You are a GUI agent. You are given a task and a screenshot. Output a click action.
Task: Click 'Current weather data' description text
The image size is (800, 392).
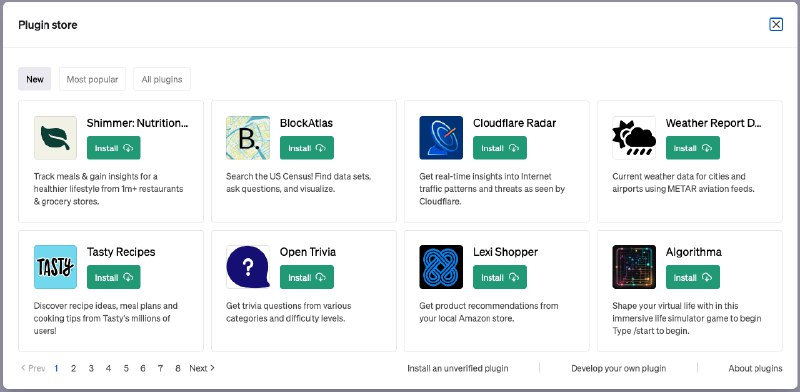683,183
